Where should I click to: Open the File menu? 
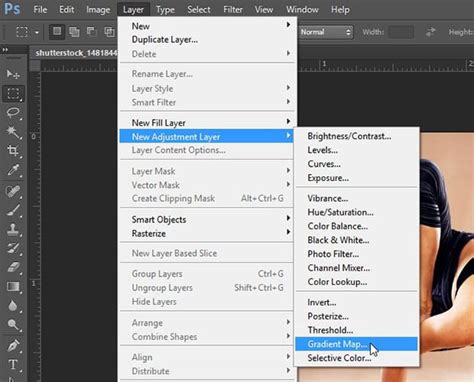(x=40, y=10)
